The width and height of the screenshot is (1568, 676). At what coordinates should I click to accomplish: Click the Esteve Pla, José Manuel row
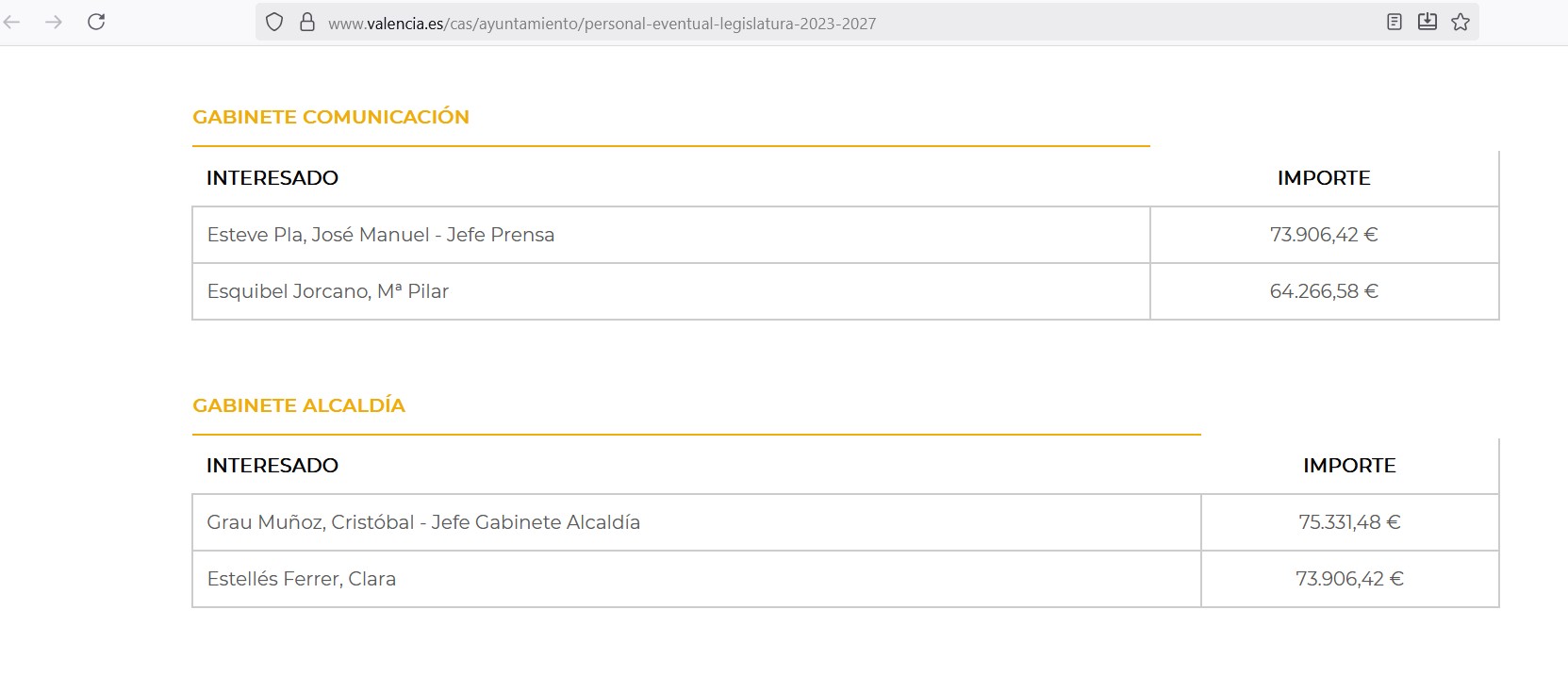pyautogui.click(x=381, y=235)
